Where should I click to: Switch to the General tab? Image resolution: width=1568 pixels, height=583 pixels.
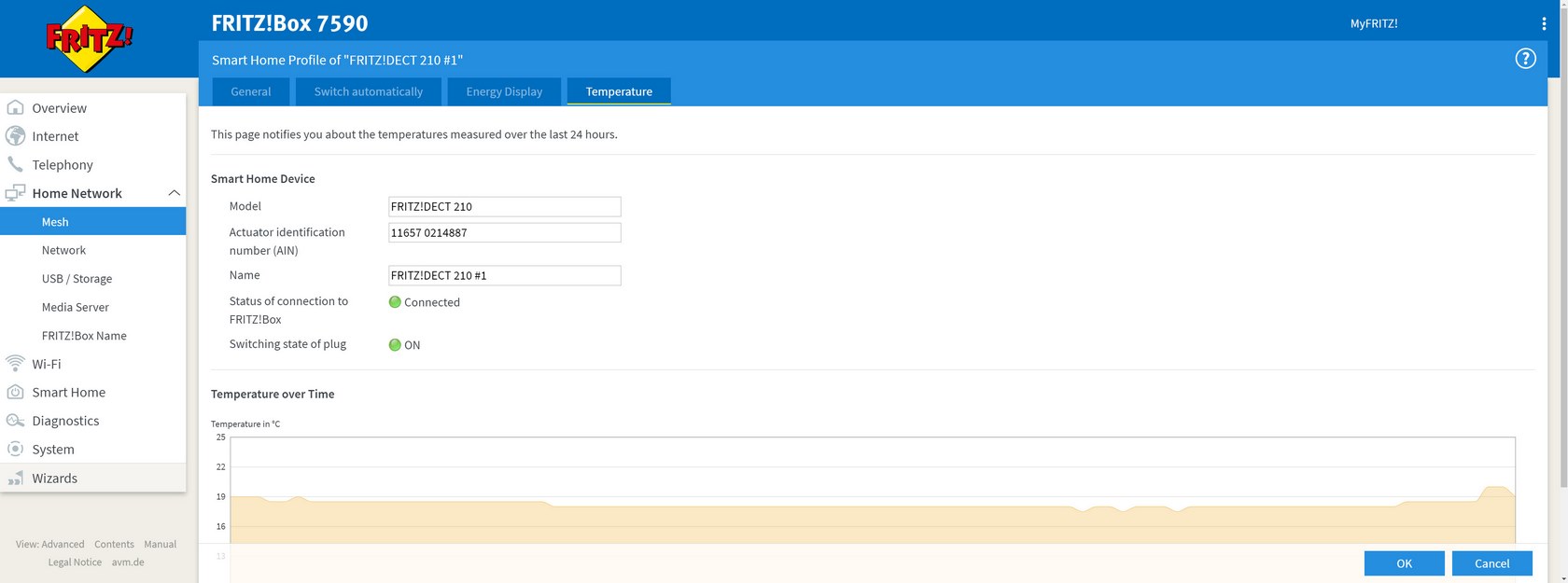tap(251, 91)
